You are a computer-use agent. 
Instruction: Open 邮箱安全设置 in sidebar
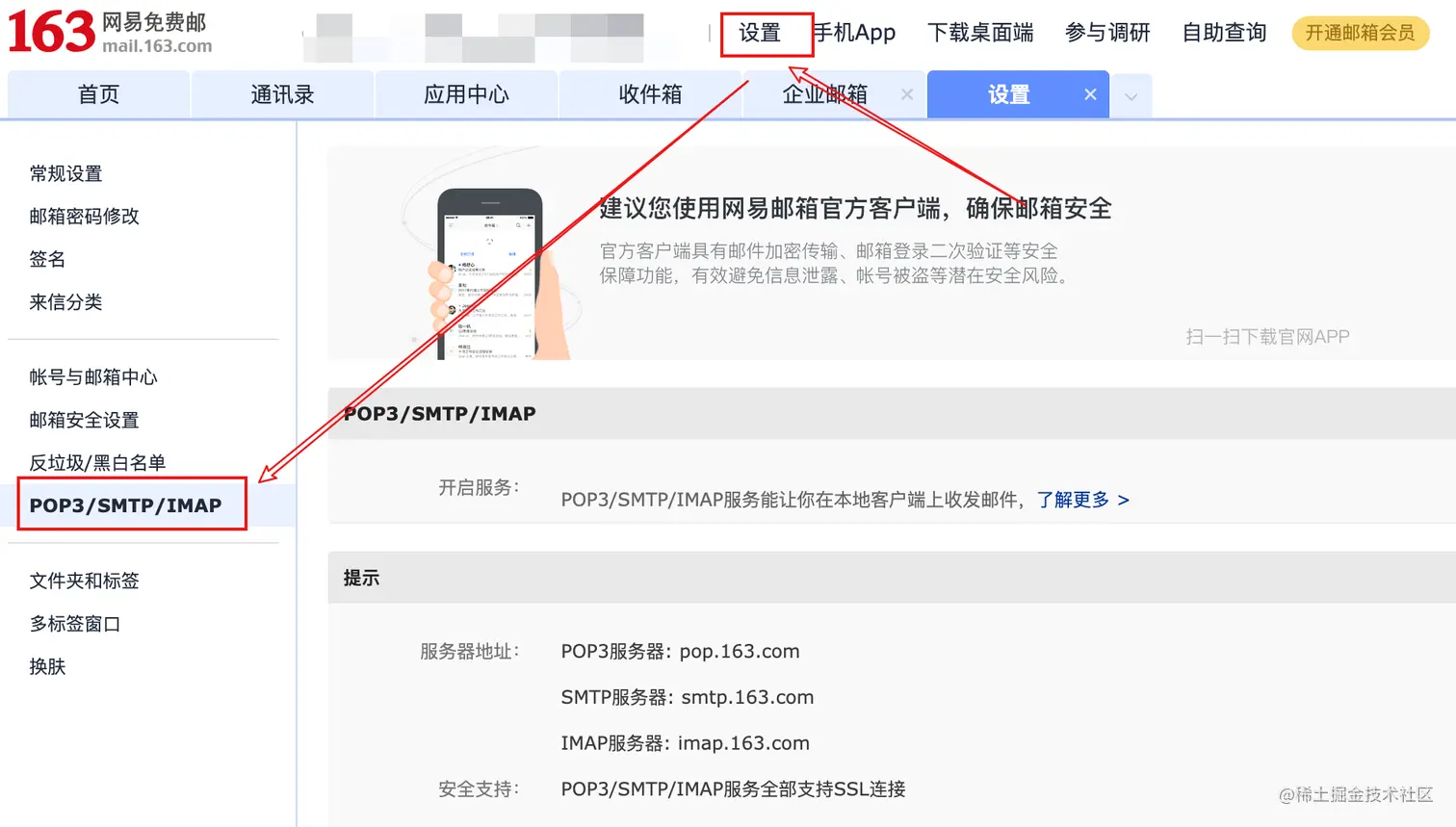[x=85, y=420]
